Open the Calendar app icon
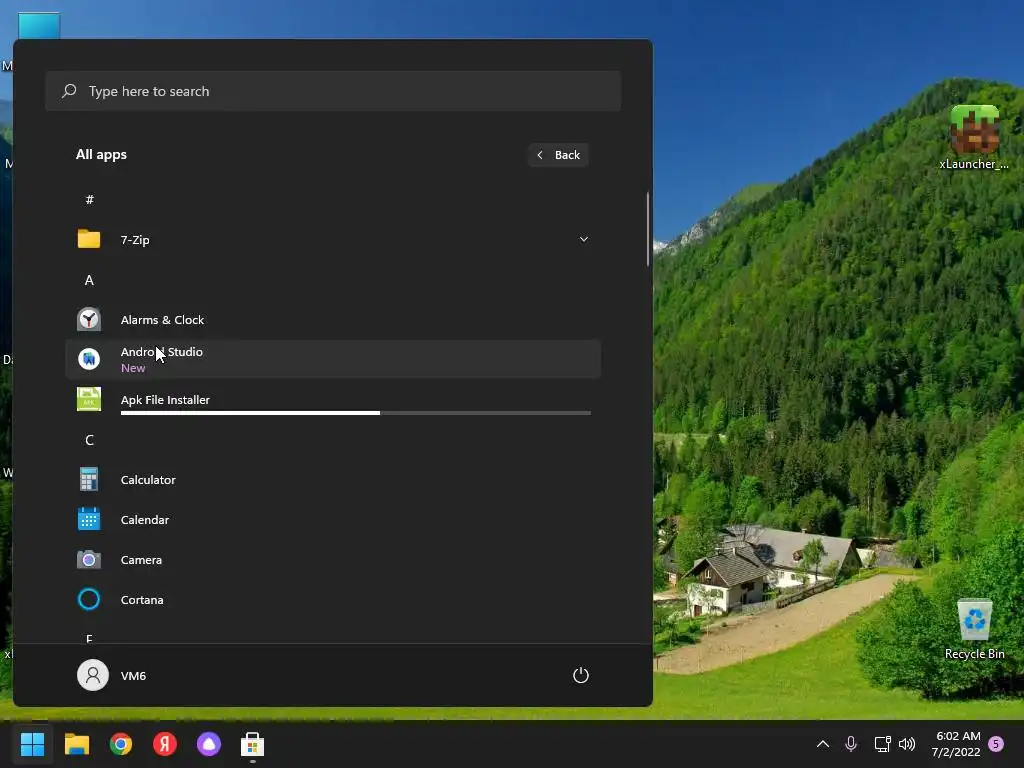This screenshot has width=1024, height=768. pos(89,519)
